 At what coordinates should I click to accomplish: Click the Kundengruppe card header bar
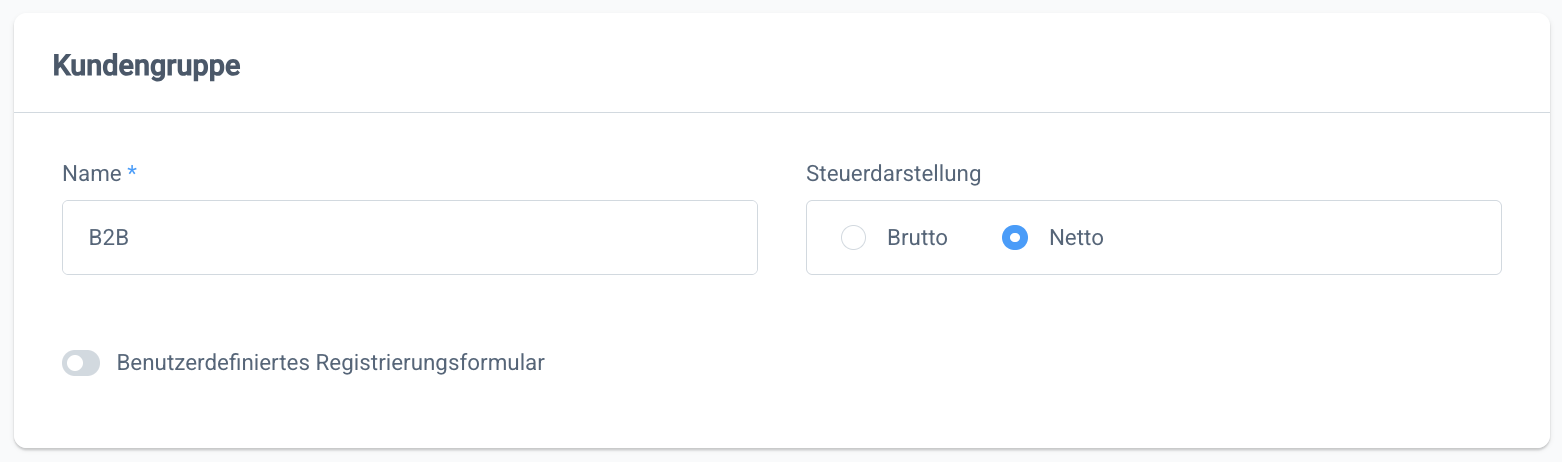(800, 66)
